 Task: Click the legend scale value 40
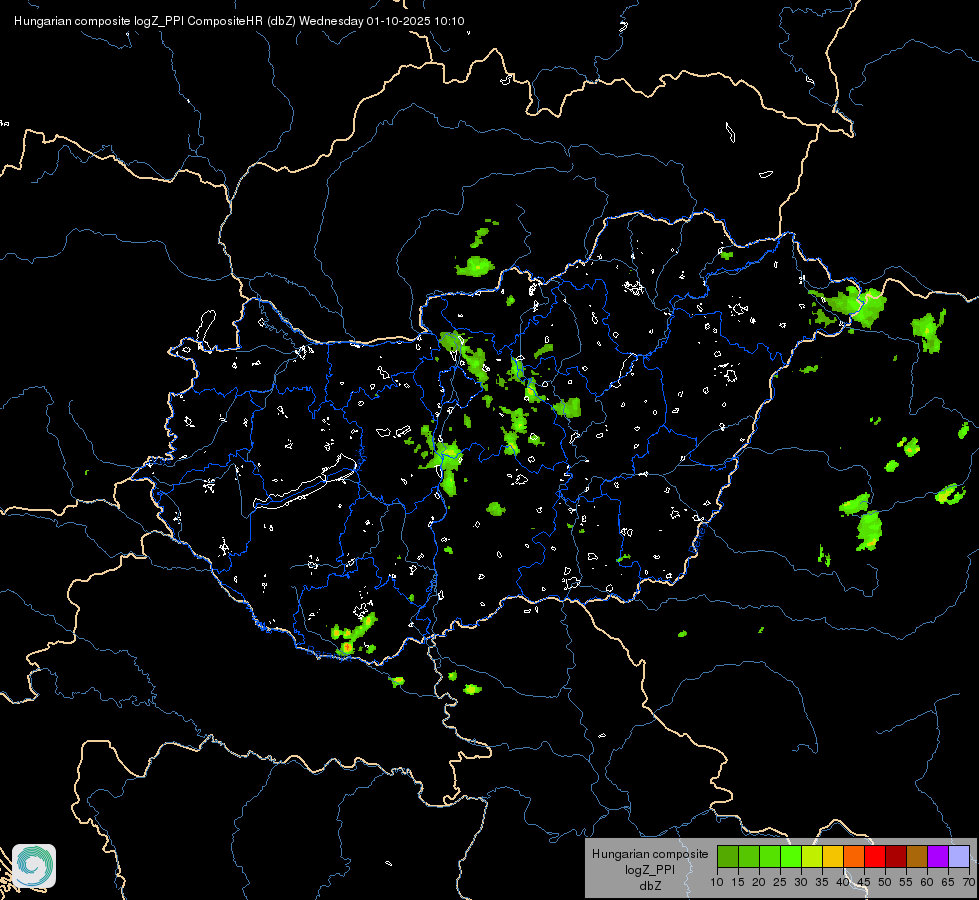[x=843, y=882]
